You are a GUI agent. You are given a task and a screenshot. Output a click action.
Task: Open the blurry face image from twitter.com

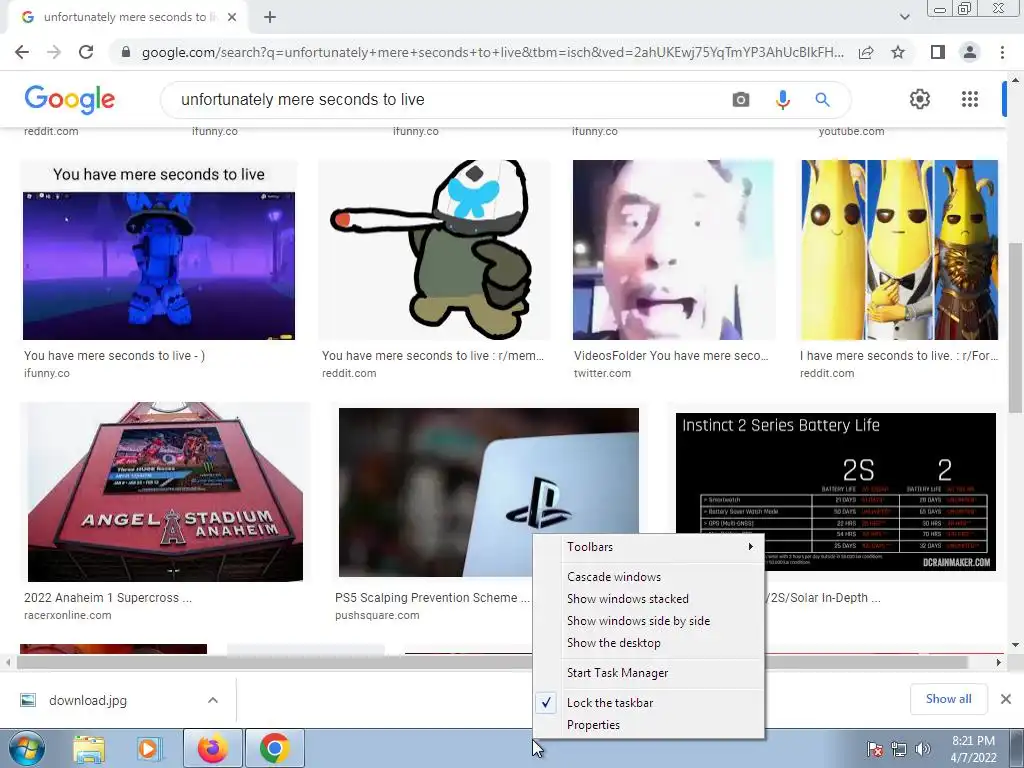click(673, 250)
